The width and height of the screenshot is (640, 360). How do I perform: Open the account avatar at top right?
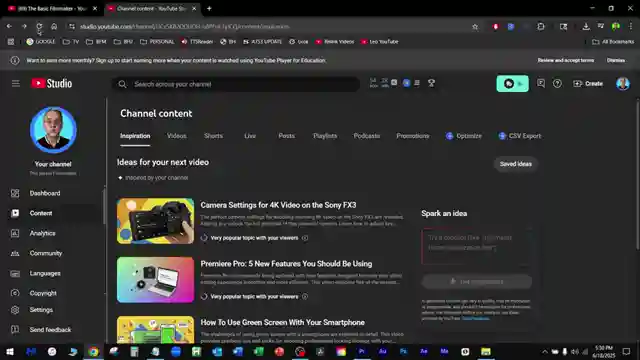pyautogui.click(x=622, y=84)
